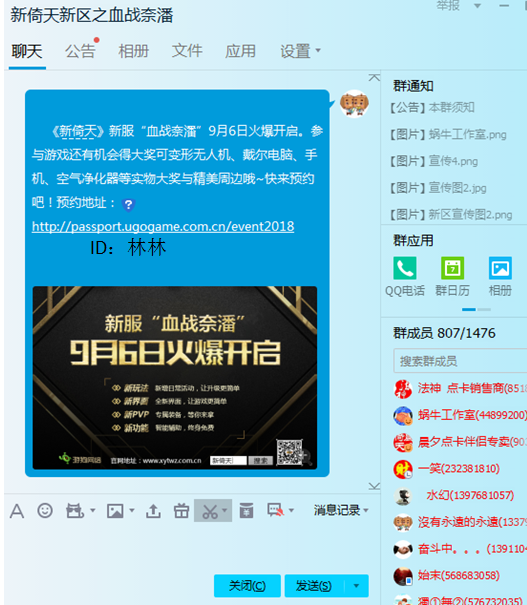
Task: Switch to the 公告 tab
Action: click(x=80, y=51)
